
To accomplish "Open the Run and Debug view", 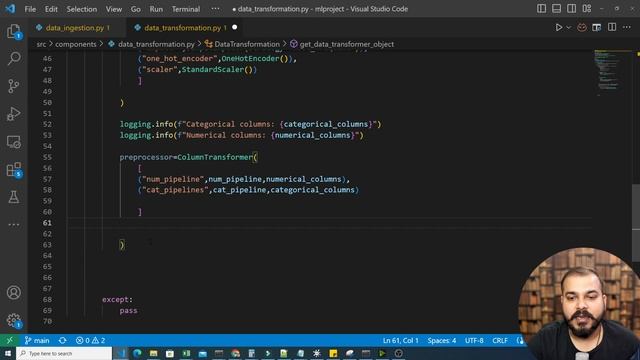I will (x=13, y=114).
